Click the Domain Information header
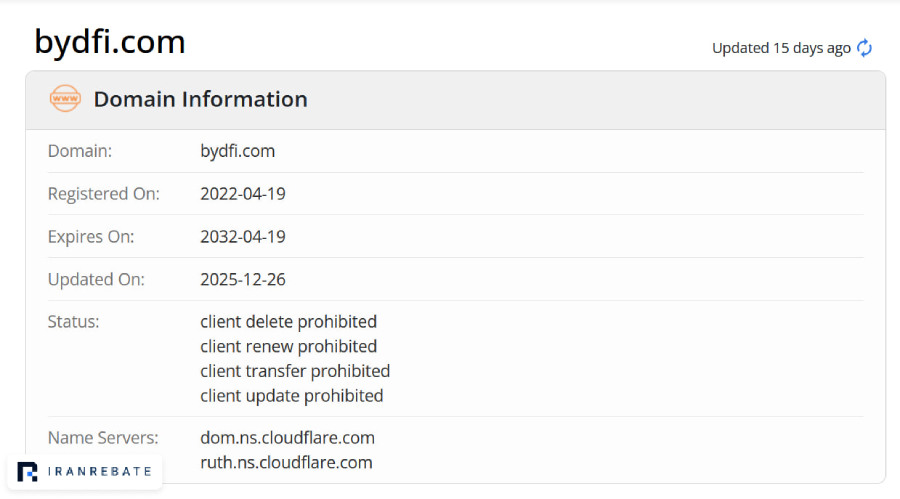The image size is (900, 499). coord(201,99)
